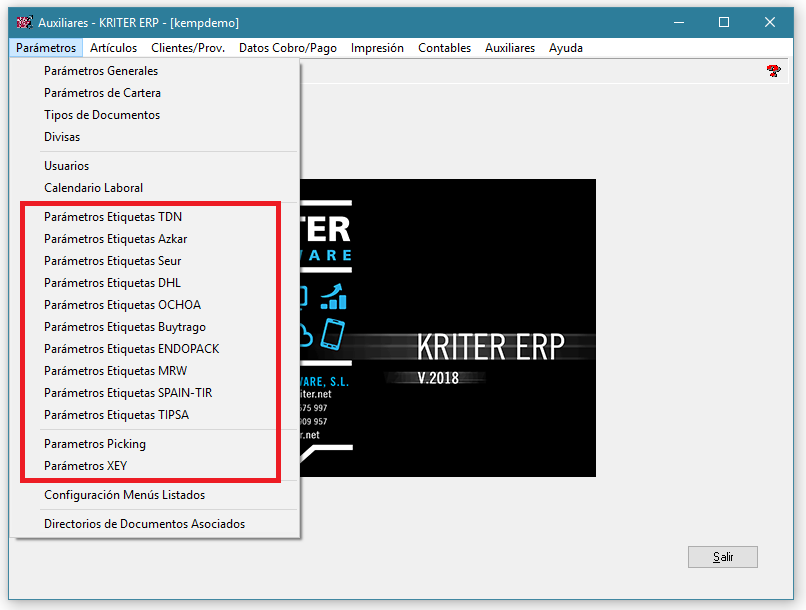This screenshot has width=806, height=610.
Task: Select Parámetros Etiquetas ENDOPACK
Action: [x=155, y=349]
